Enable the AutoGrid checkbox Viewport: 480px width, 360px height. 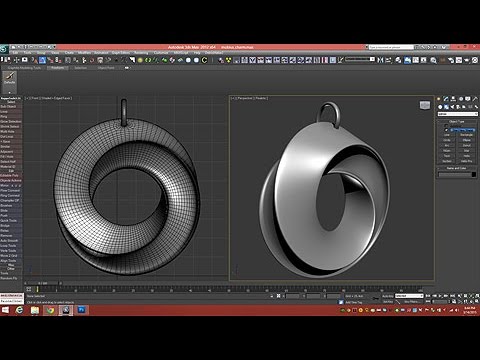(446, 125)
